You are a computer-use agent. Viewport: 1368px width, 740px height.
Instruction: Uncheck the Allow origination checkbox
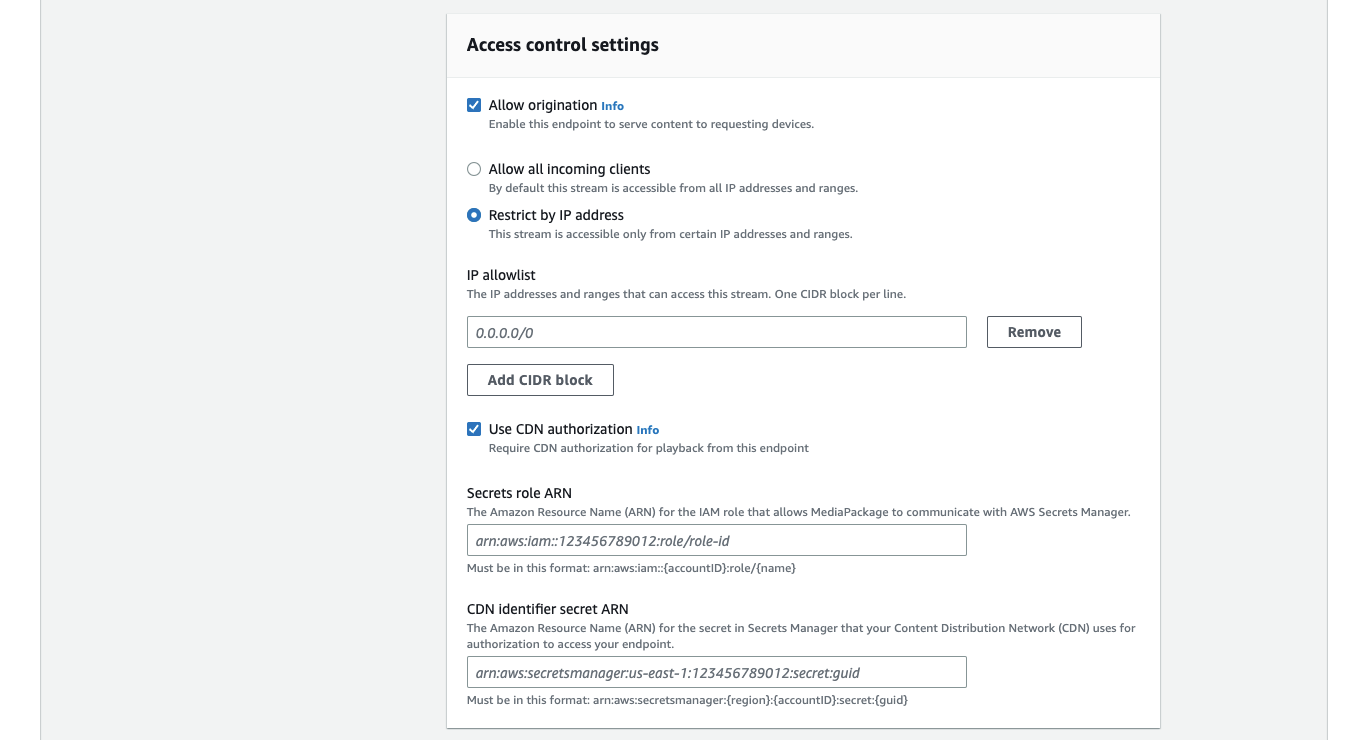[x=474, y=105]
